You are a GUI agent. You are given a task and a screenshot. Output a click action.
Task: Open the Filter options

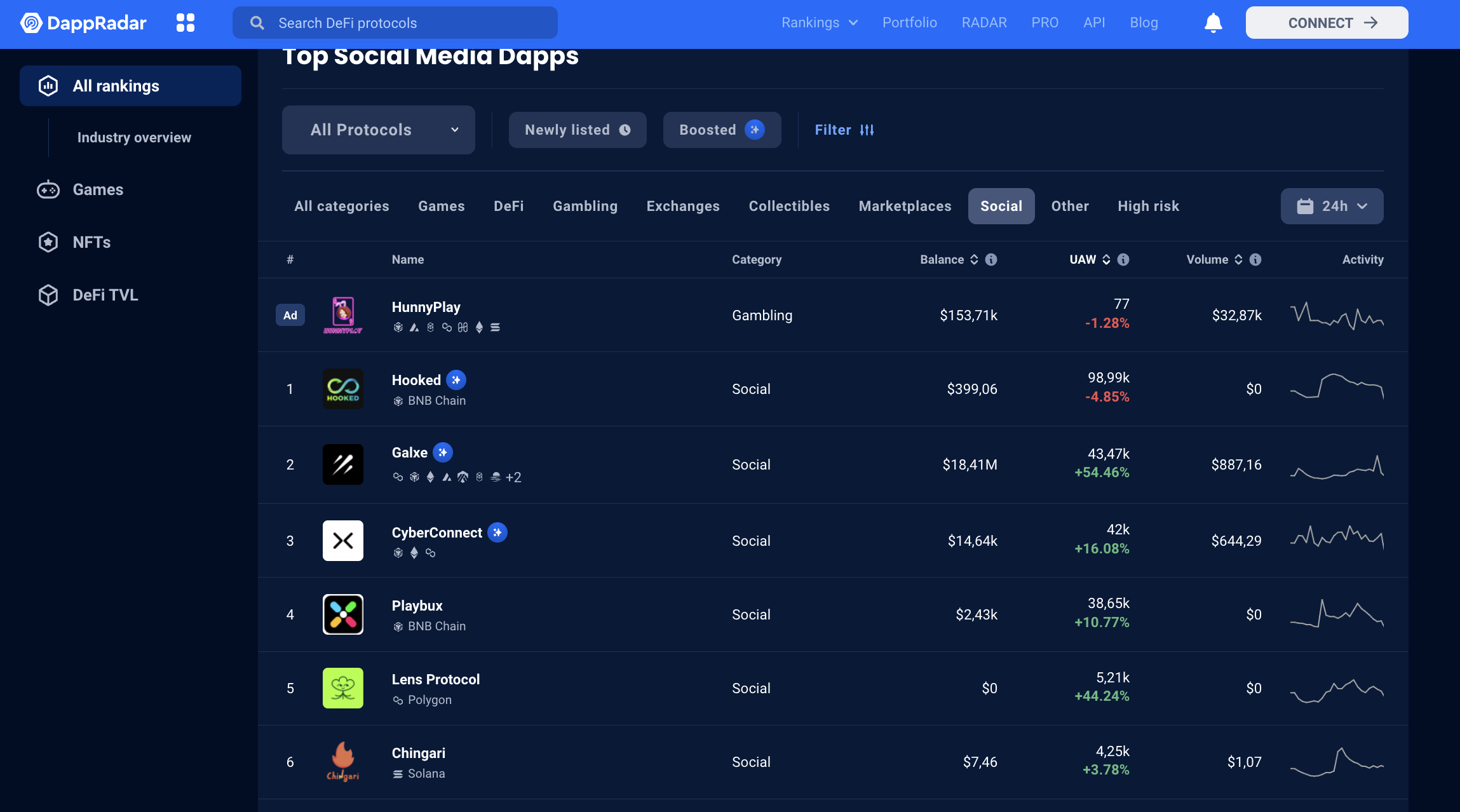(844, 130)
